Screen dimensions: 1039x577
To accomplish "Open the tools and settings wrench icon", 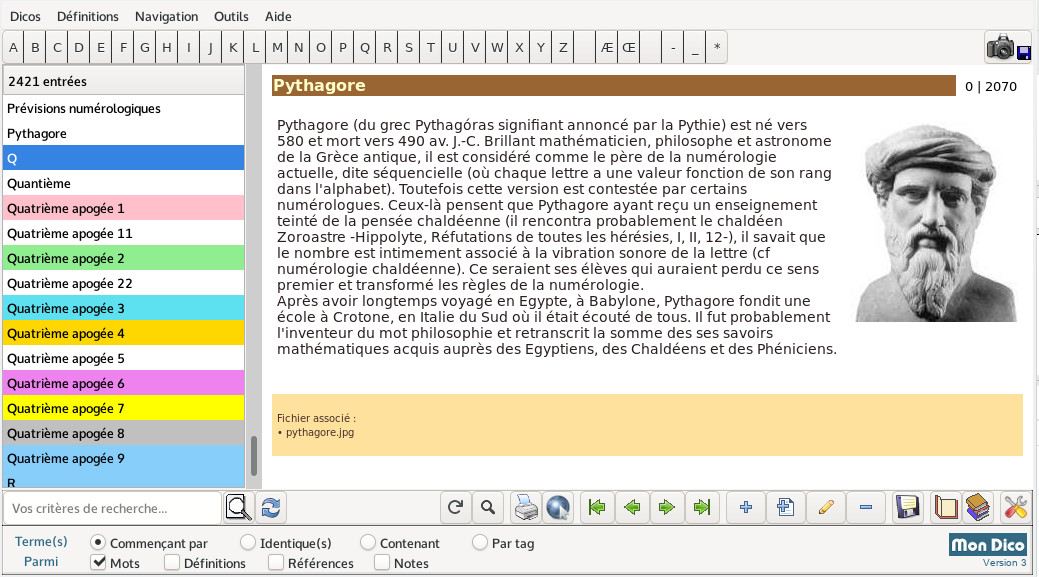I will coord(1015,508).
